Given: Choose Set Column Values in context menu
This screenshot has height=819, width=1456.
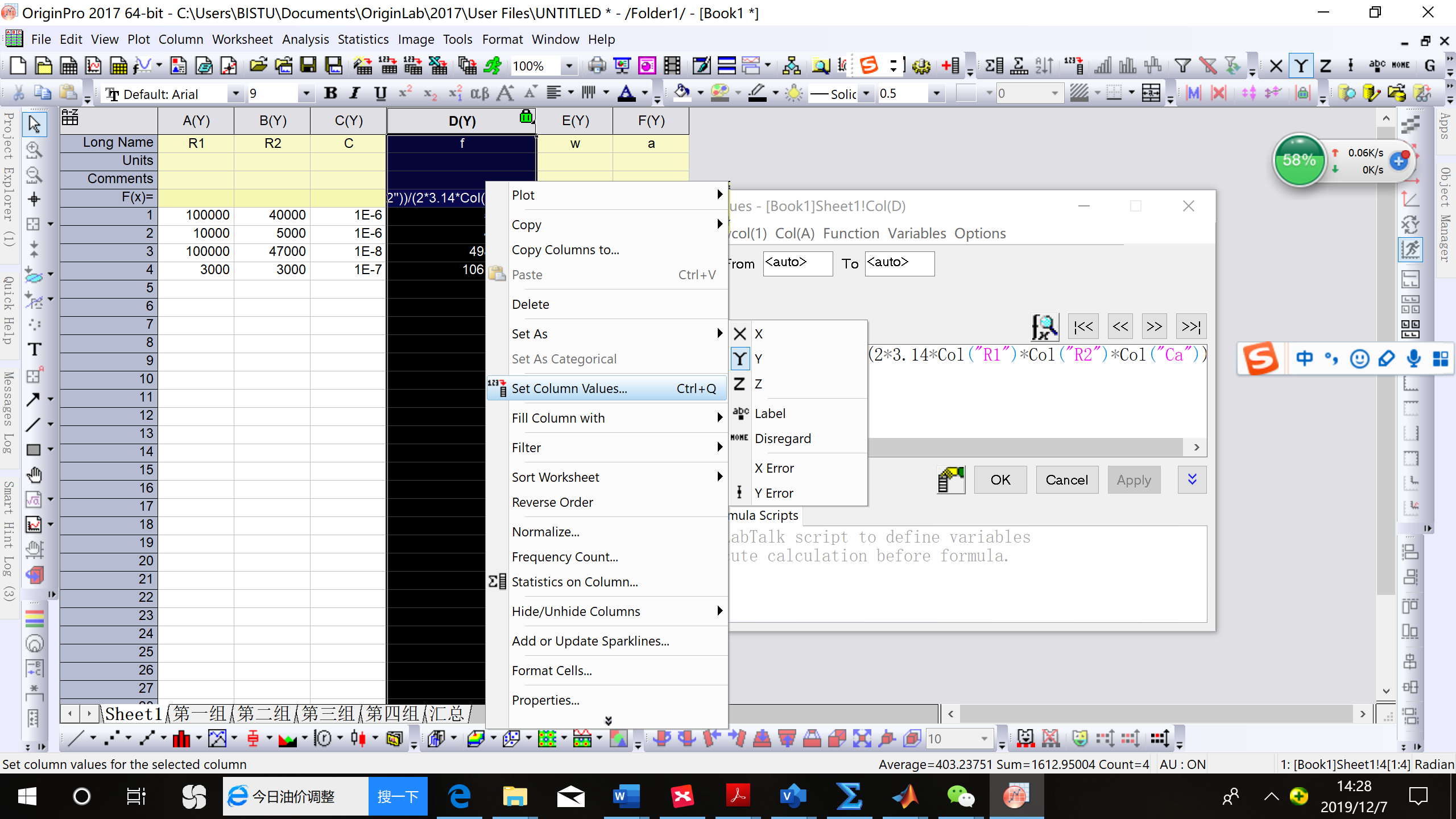Looking at the screenshot, I should 569,388.
